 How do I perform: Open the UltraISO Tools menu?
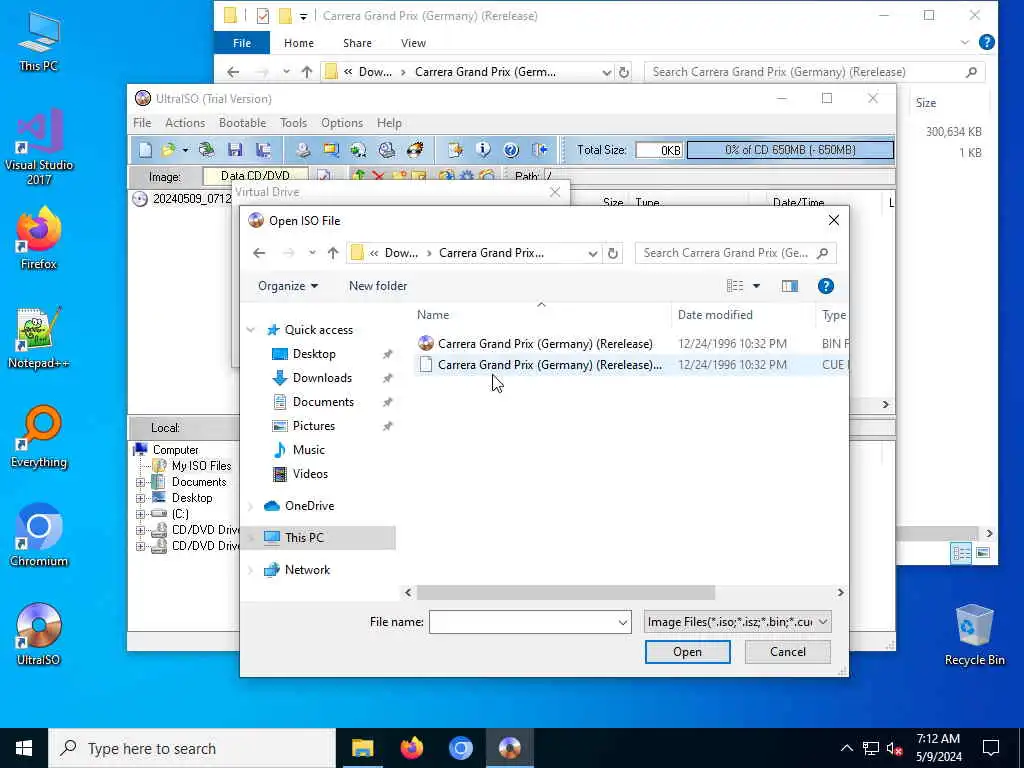coord(293,123)
